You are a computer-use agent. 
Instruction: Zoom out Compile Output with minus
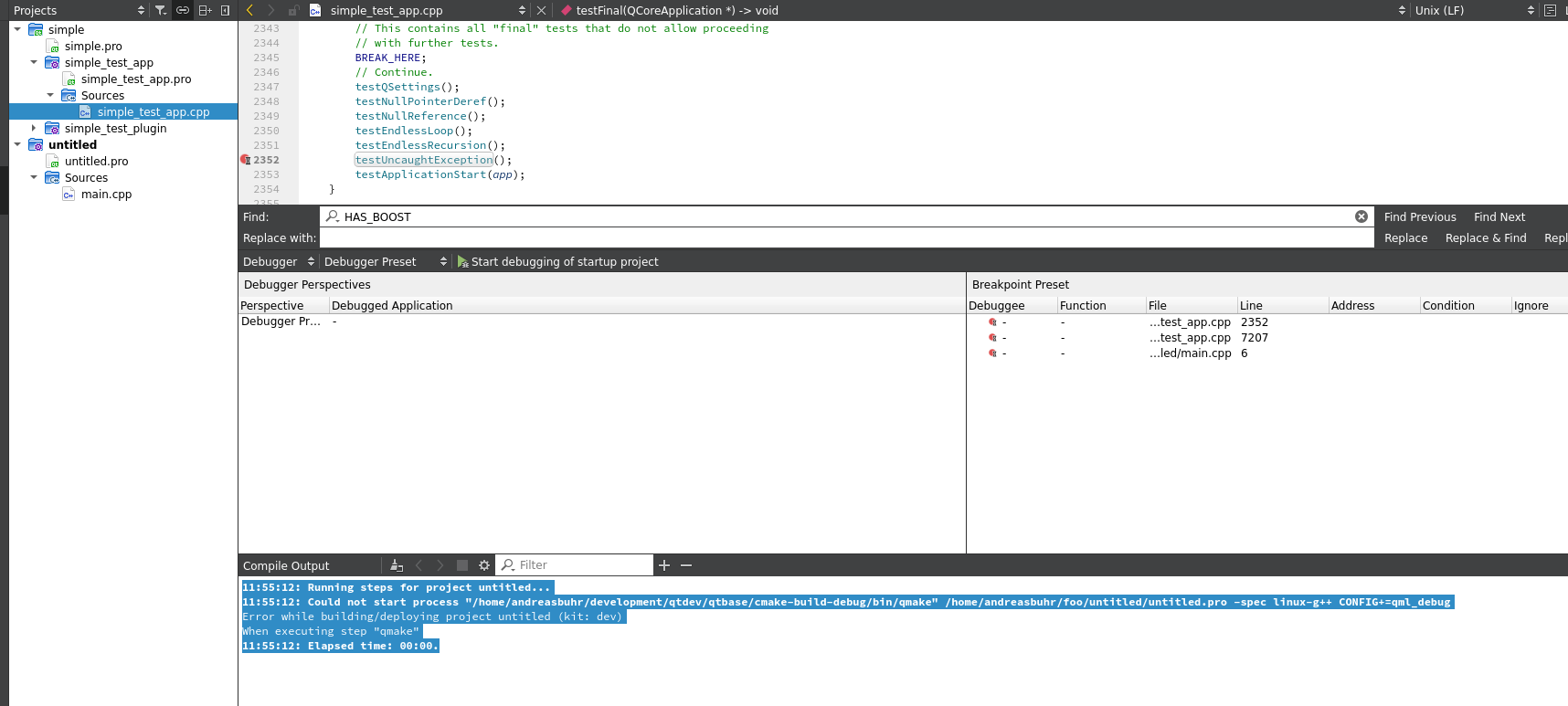(686, 565)
